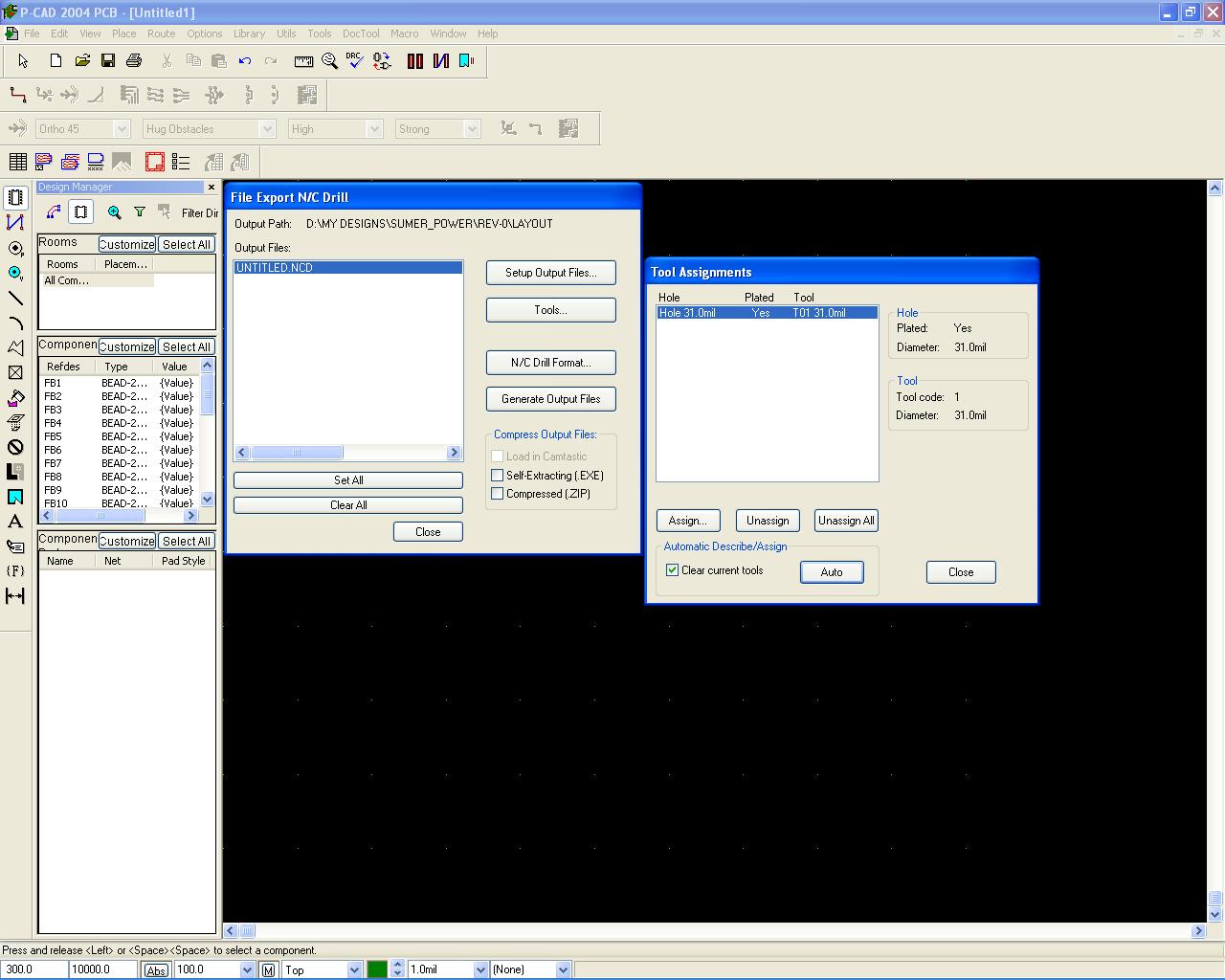
Task: Choose the Place Field {F} tool
Action: pos(15,571)
